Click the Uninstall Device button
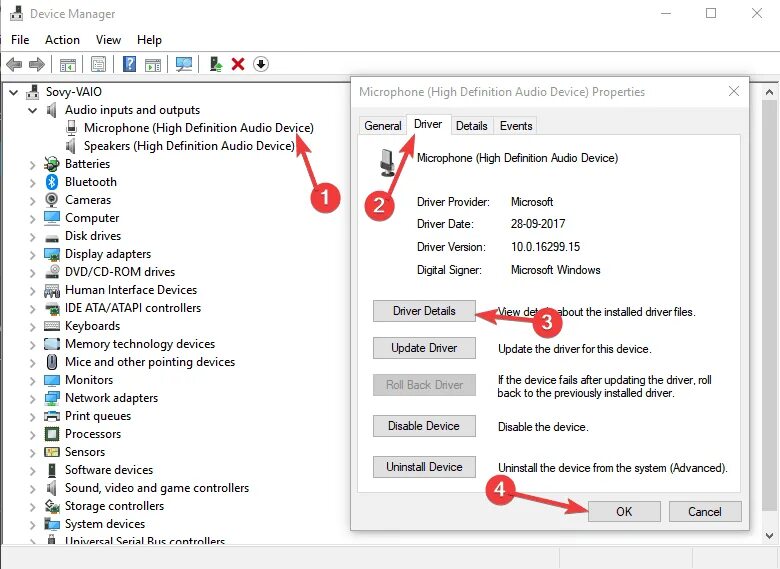 click(424, 467)
